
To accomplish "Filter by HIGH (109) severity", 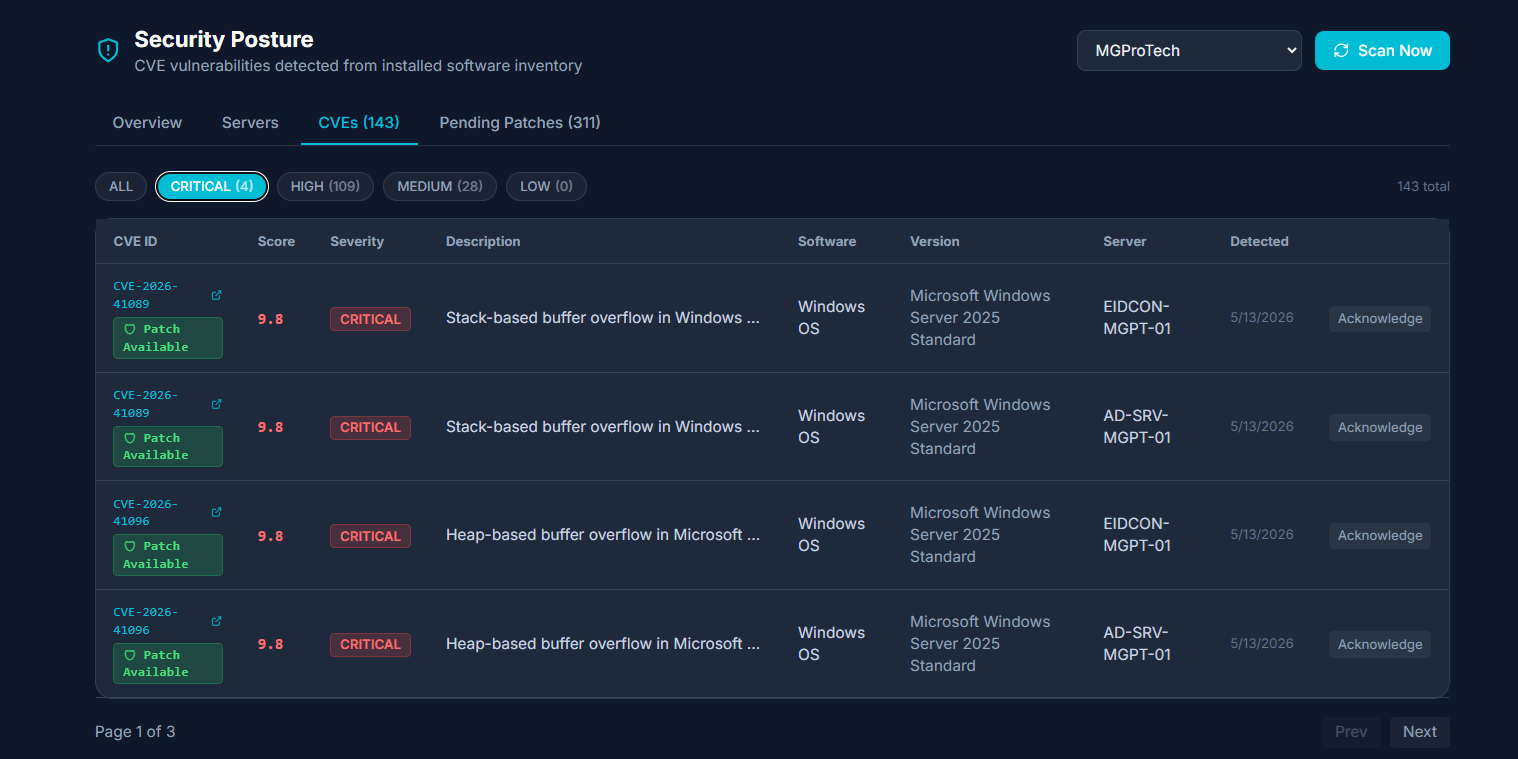I will pos(325,186).
